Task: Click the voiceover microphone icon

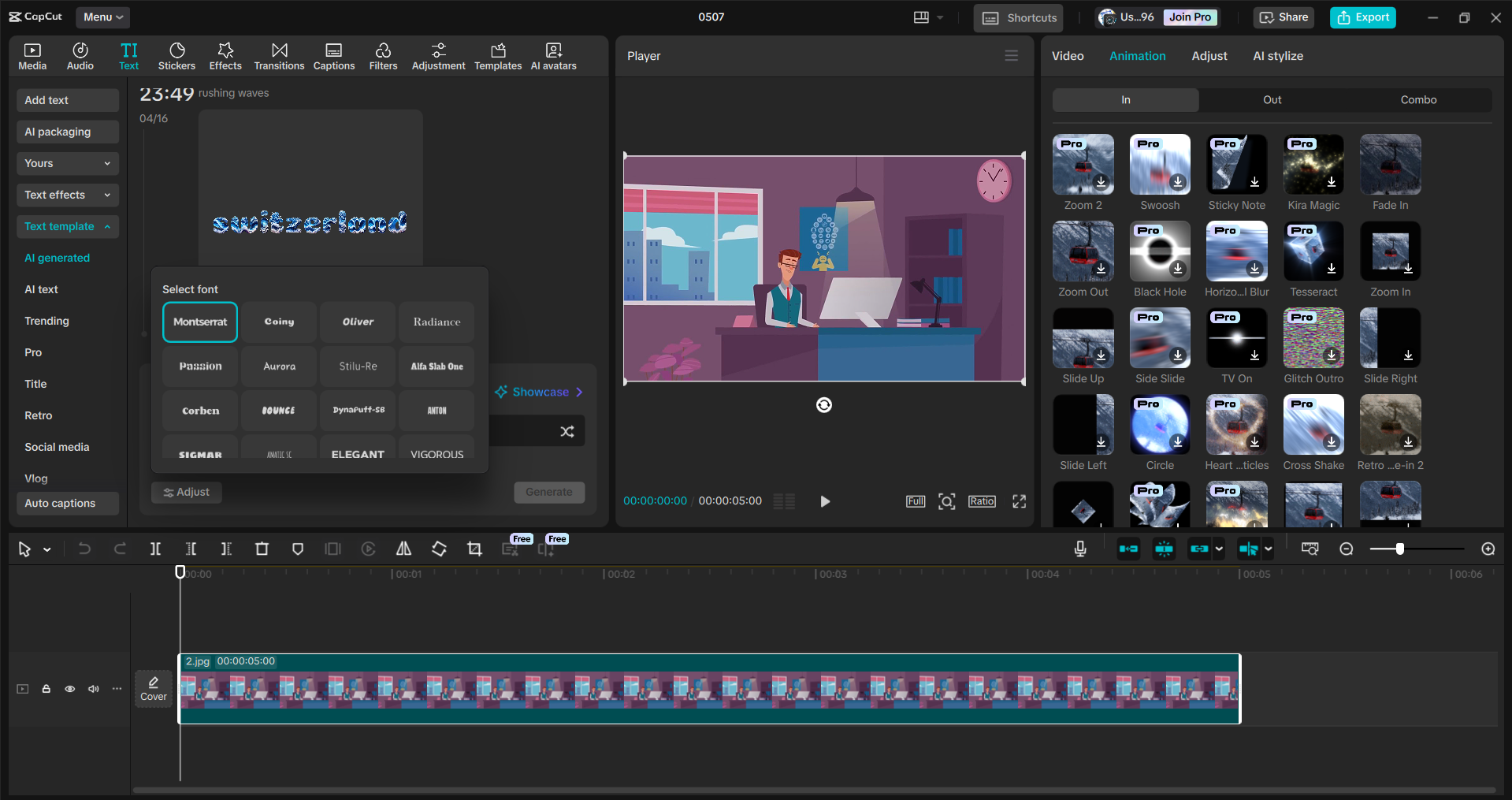Action: click(x=1079, y=549)
